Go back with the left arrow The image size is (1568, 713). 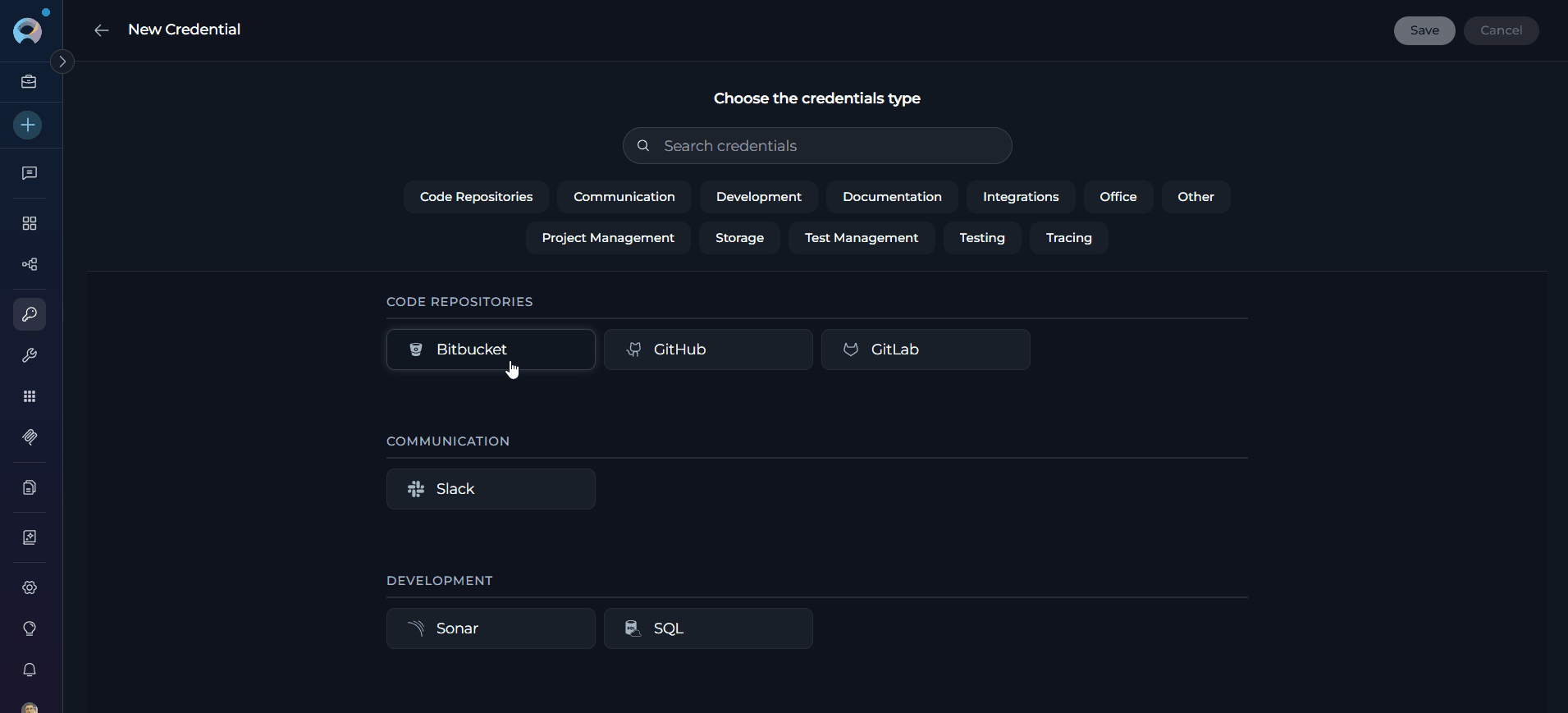[102, 30]
